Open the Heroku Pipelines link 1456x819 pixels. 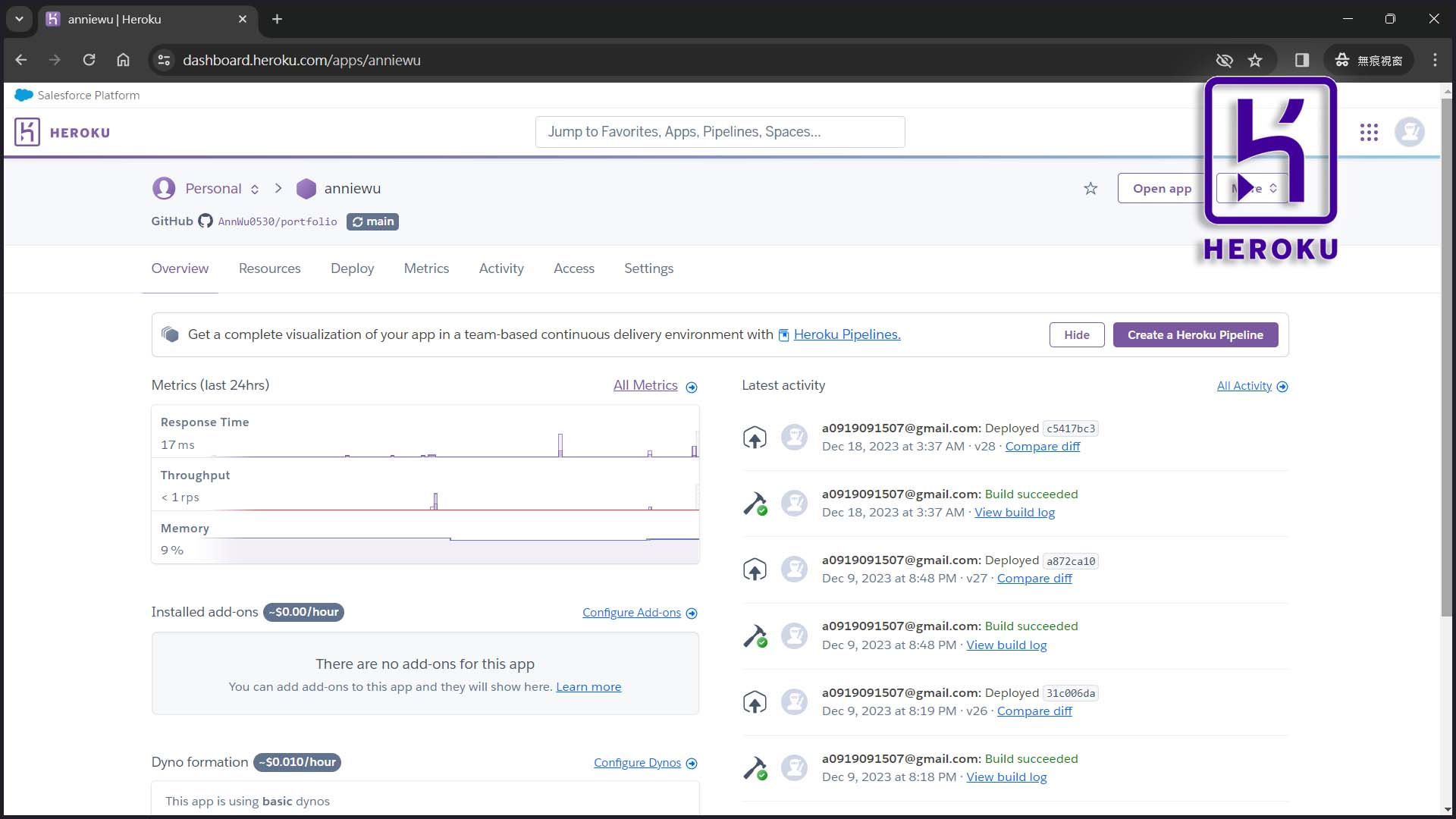(846, 334)
